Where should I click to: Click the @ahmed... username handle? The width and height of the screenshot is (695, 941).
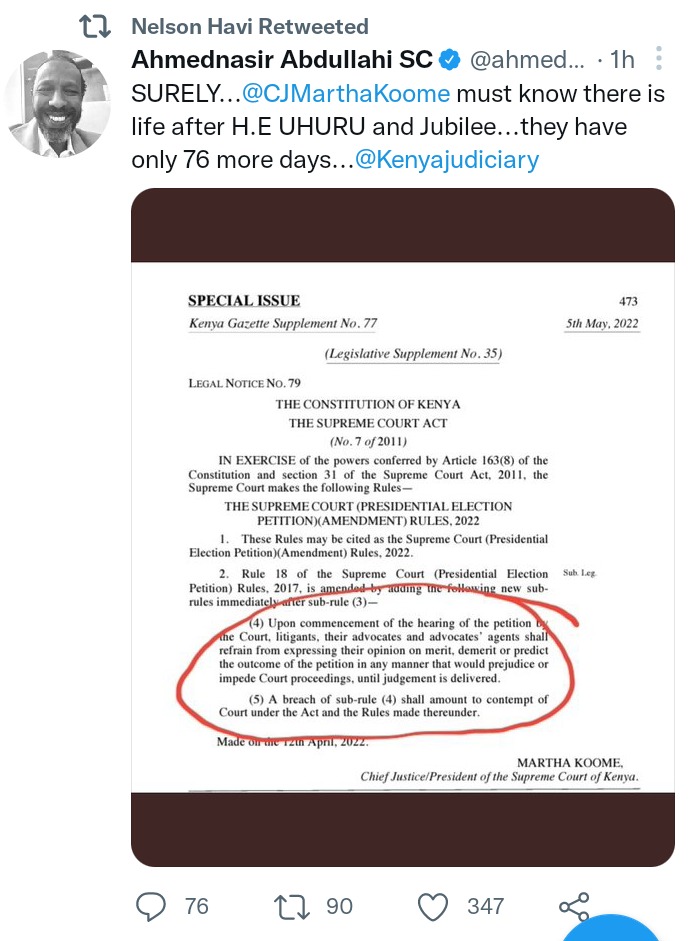(x=527, y=59)
